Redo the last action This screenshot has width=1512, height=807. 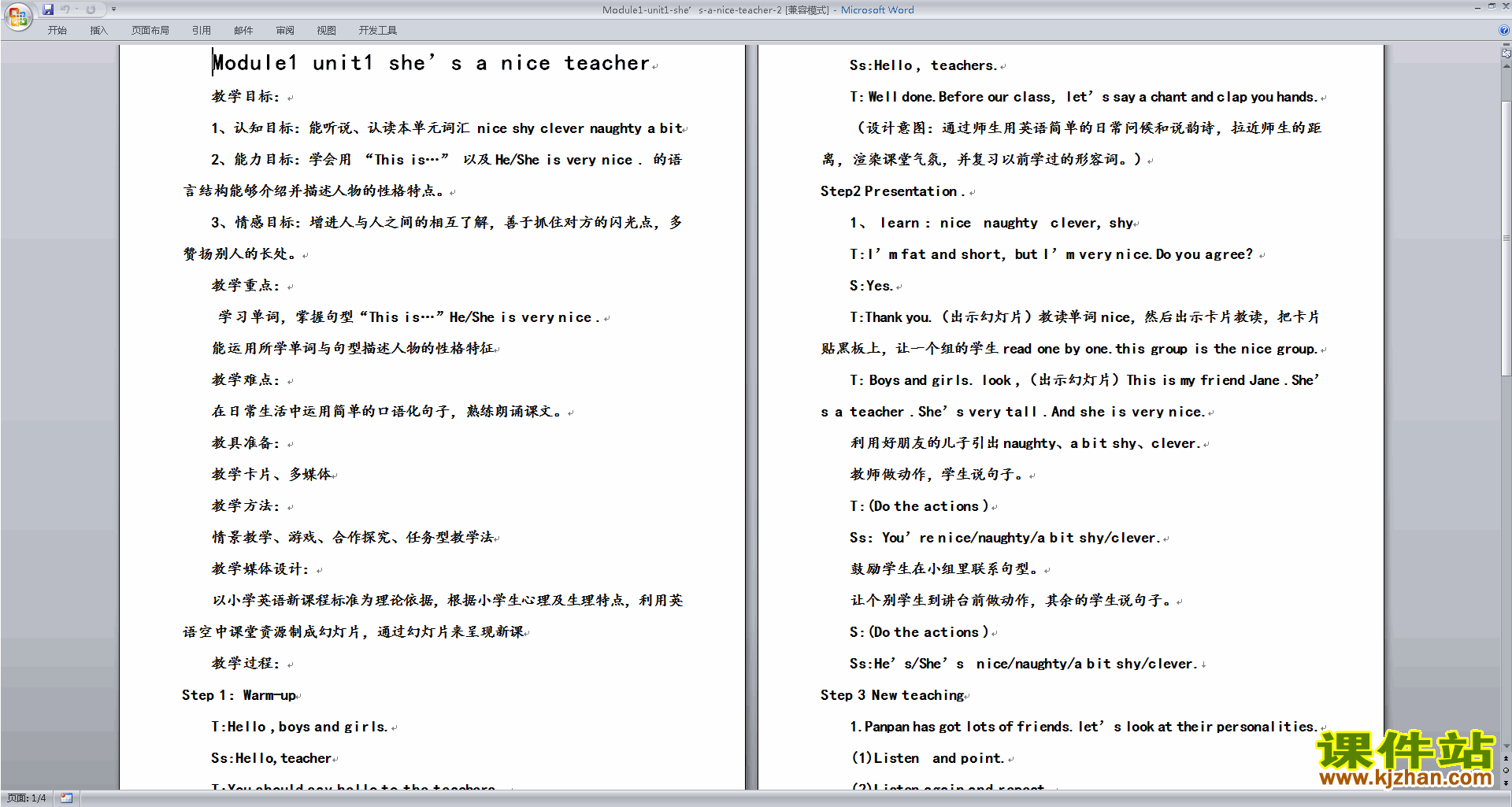[91, 9]
